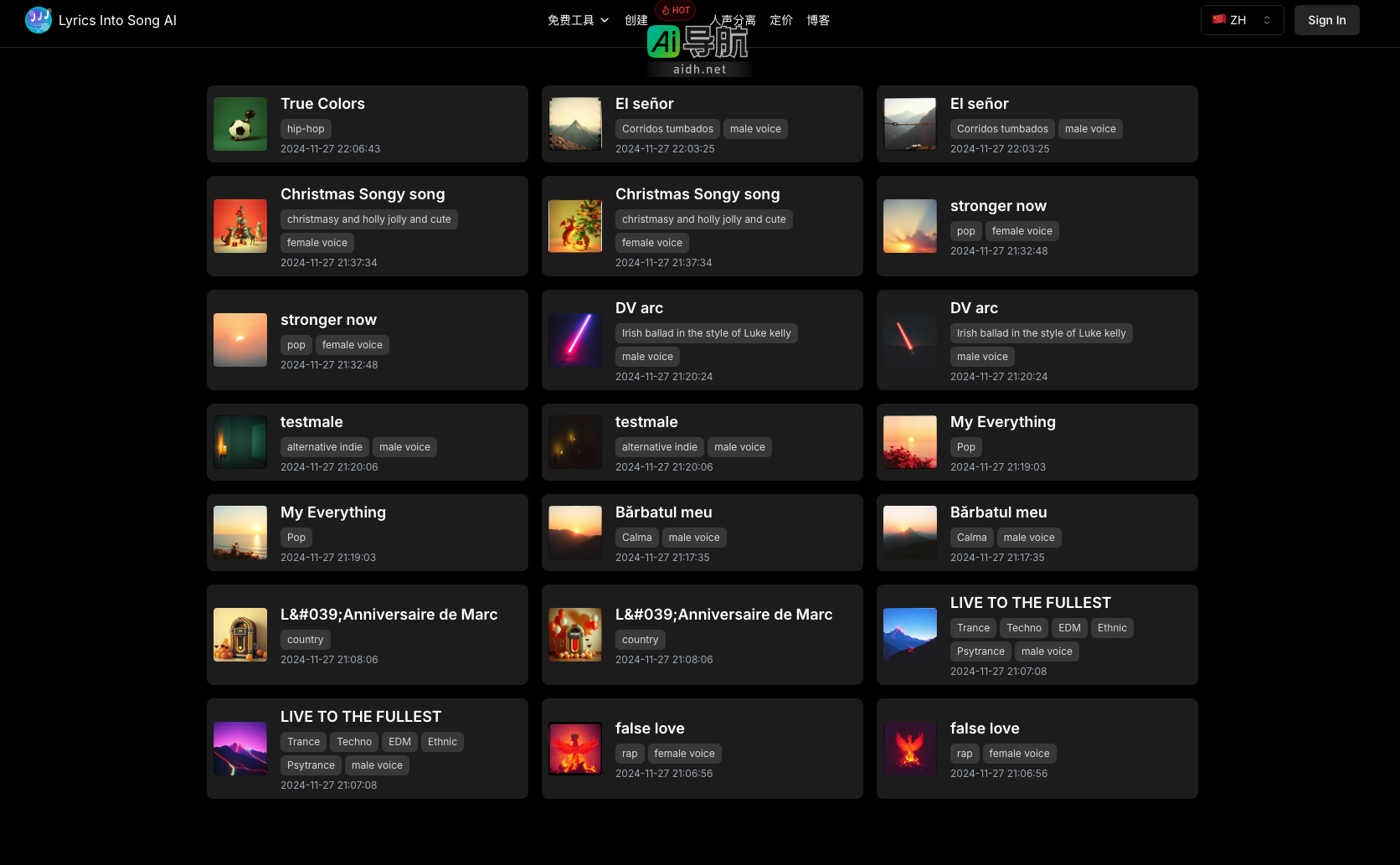Select the DV arc pink lightsaber cover
Screen dimensions: 1400x865
click(575, 340)
